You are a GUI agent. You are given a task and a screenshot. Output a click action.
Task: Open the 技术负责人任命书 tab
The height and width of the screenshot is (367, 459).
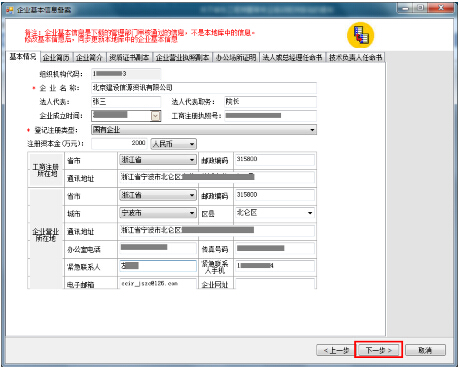[x=356, y=57]
